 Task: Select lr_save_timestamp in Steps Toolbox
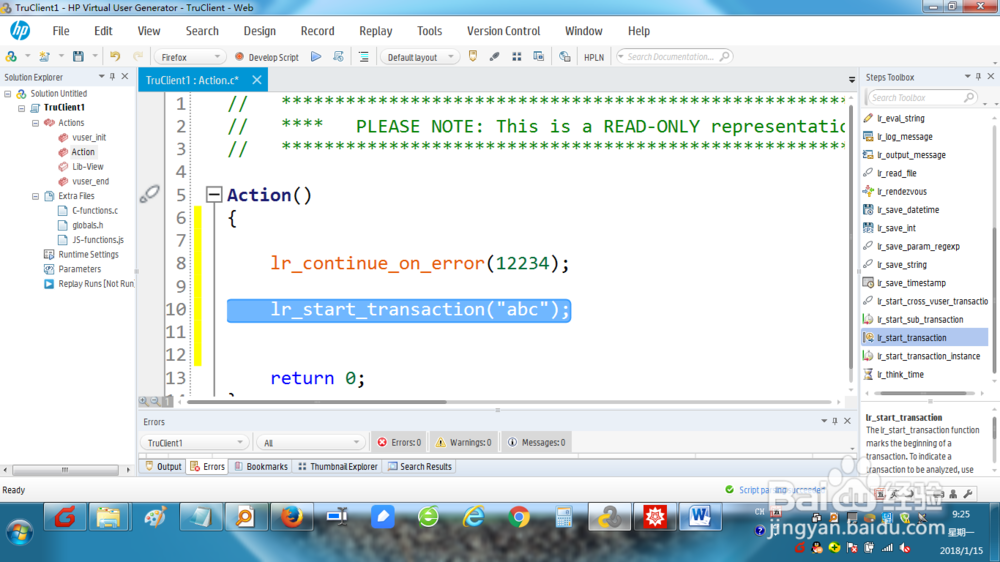point(911,283)
